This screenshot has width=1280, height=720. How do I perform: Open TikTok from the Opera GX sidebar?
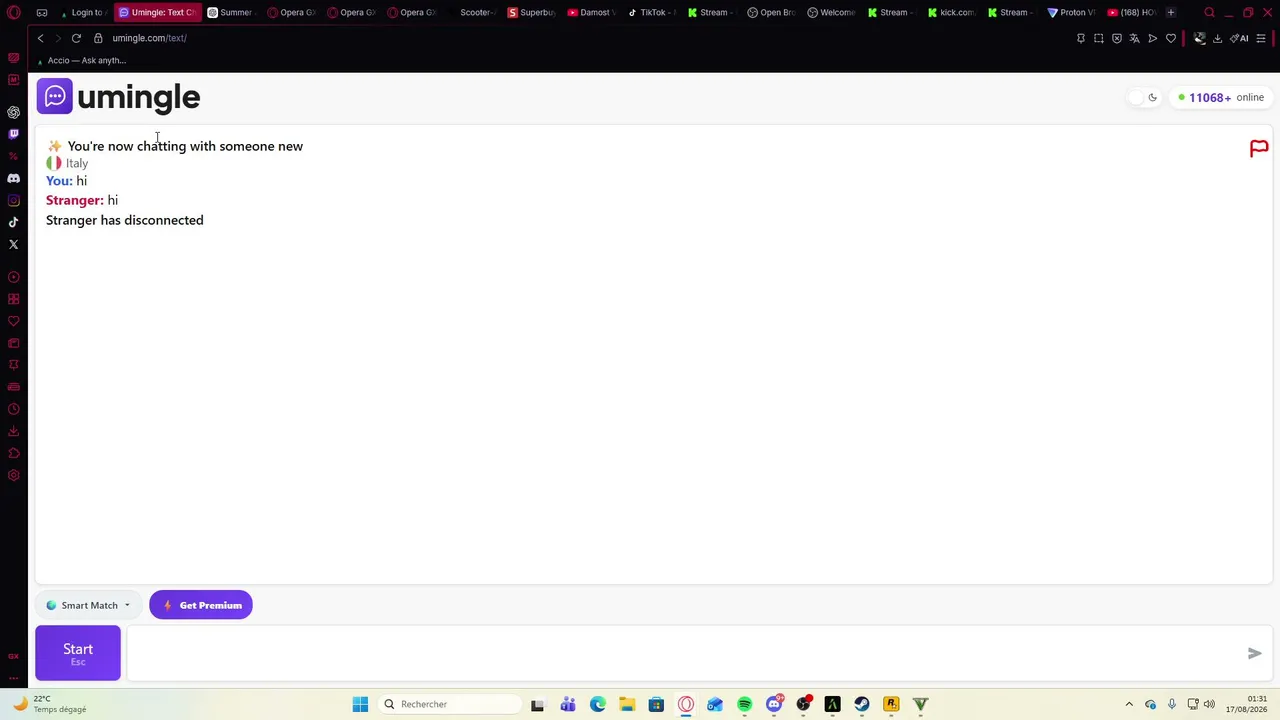tap(13, 222)
